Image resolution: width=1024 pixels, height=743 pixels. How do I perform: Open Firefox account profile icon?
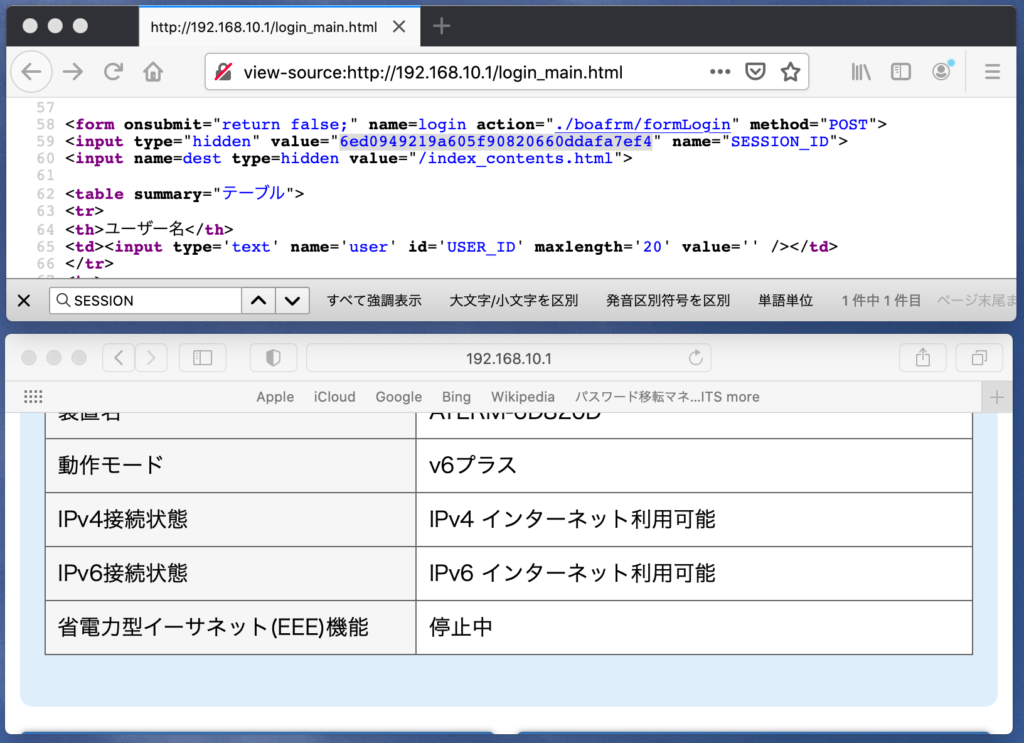[941, 72]
